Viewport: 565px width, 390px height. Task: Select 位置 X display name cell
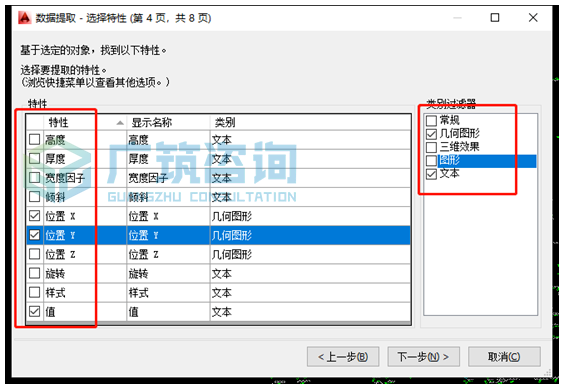[x=168, y=216]
